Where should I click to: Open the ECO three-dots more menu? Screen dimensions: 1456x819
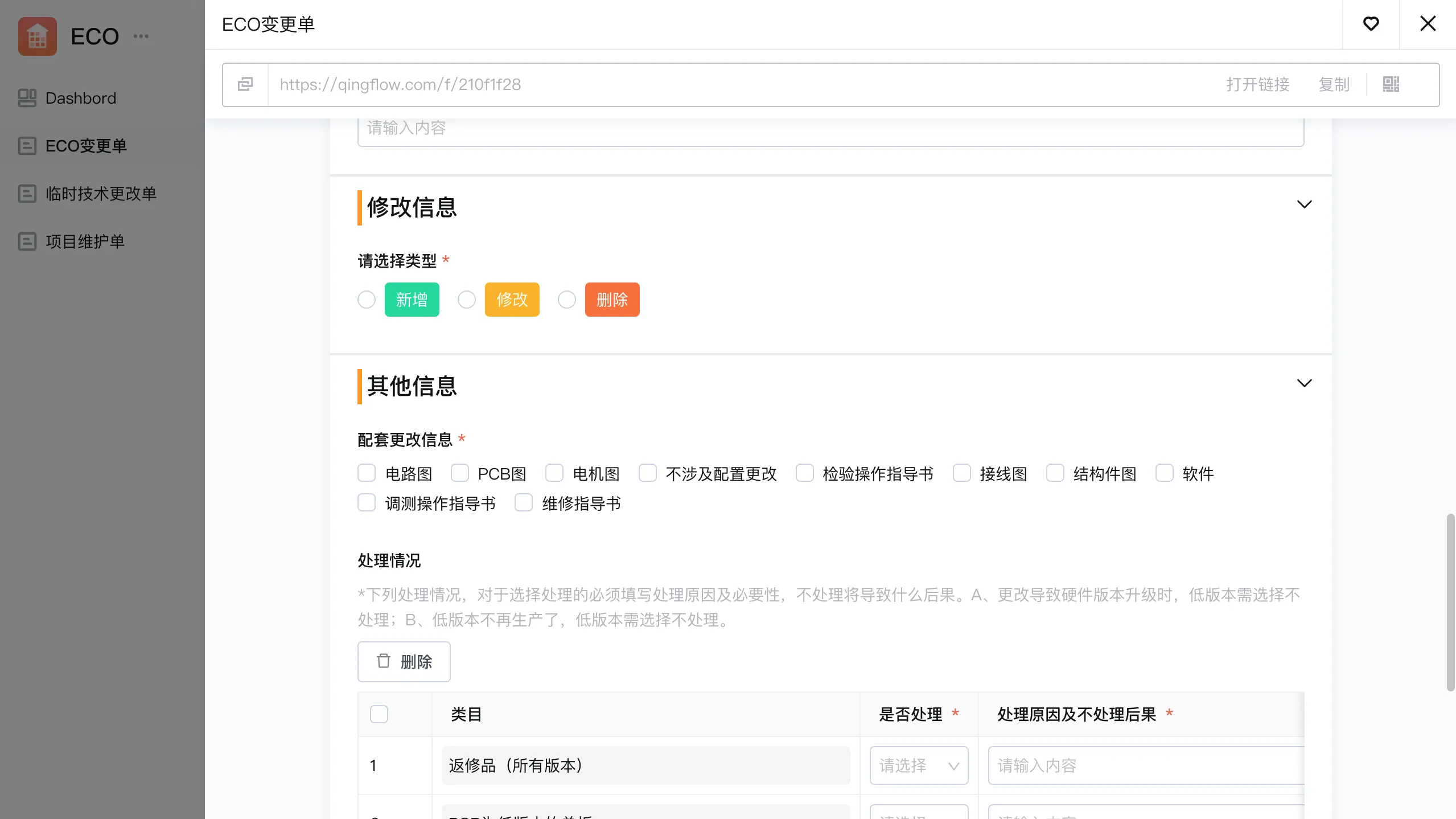click(x=141, y=36)
